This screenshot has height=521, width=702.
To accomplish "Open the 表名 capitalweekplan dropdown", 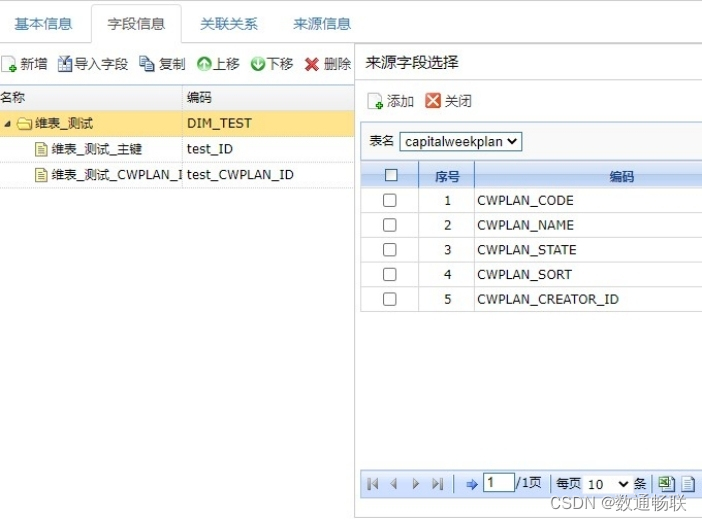I will [x=461, y=141].
